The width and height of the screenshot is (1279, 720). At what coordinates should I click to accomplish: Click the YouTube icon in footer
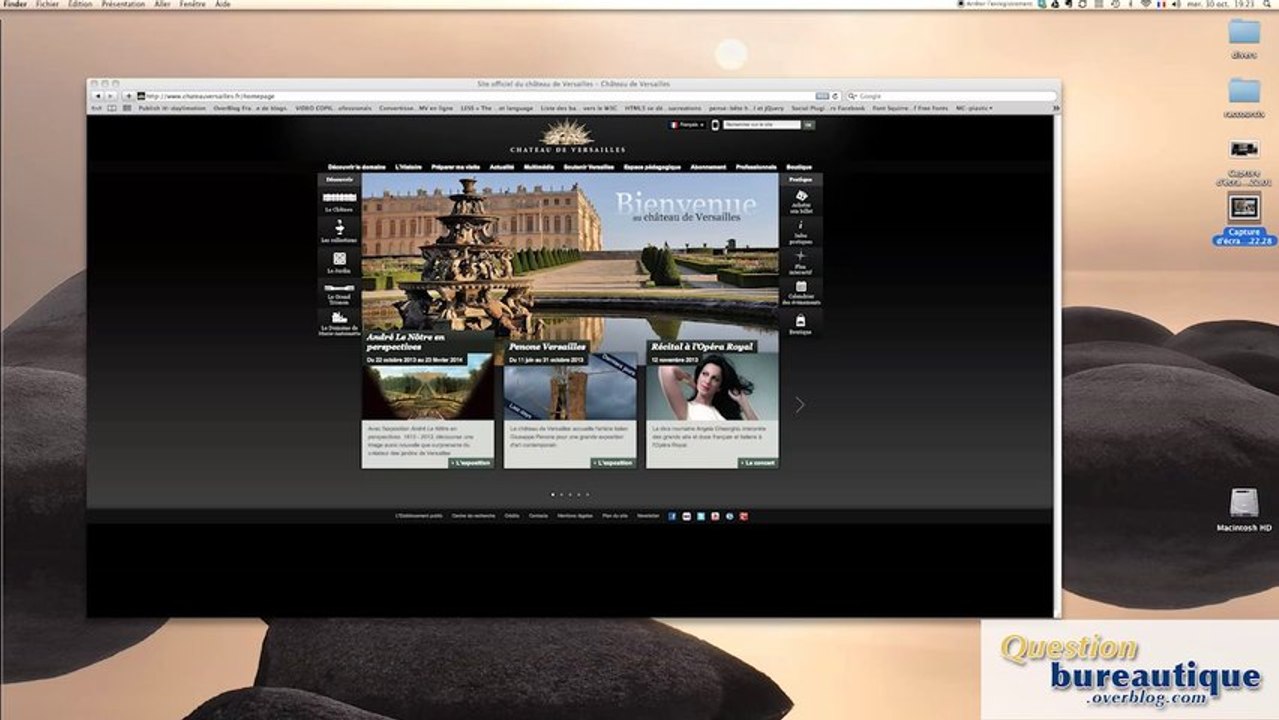click(715, 516)
